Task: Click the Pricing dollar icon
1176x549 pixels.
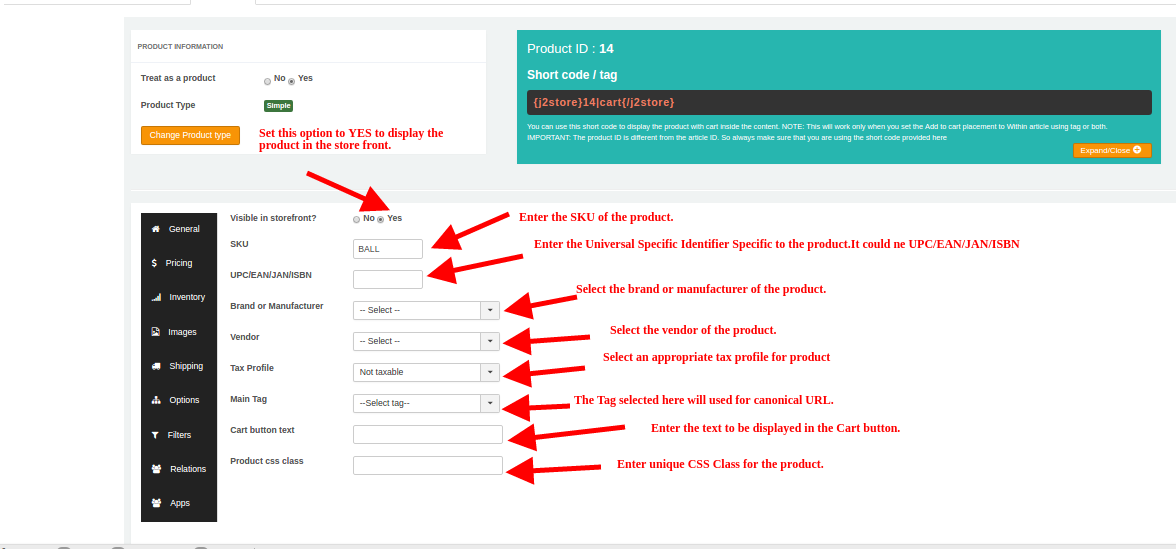Action: [154, 263]
